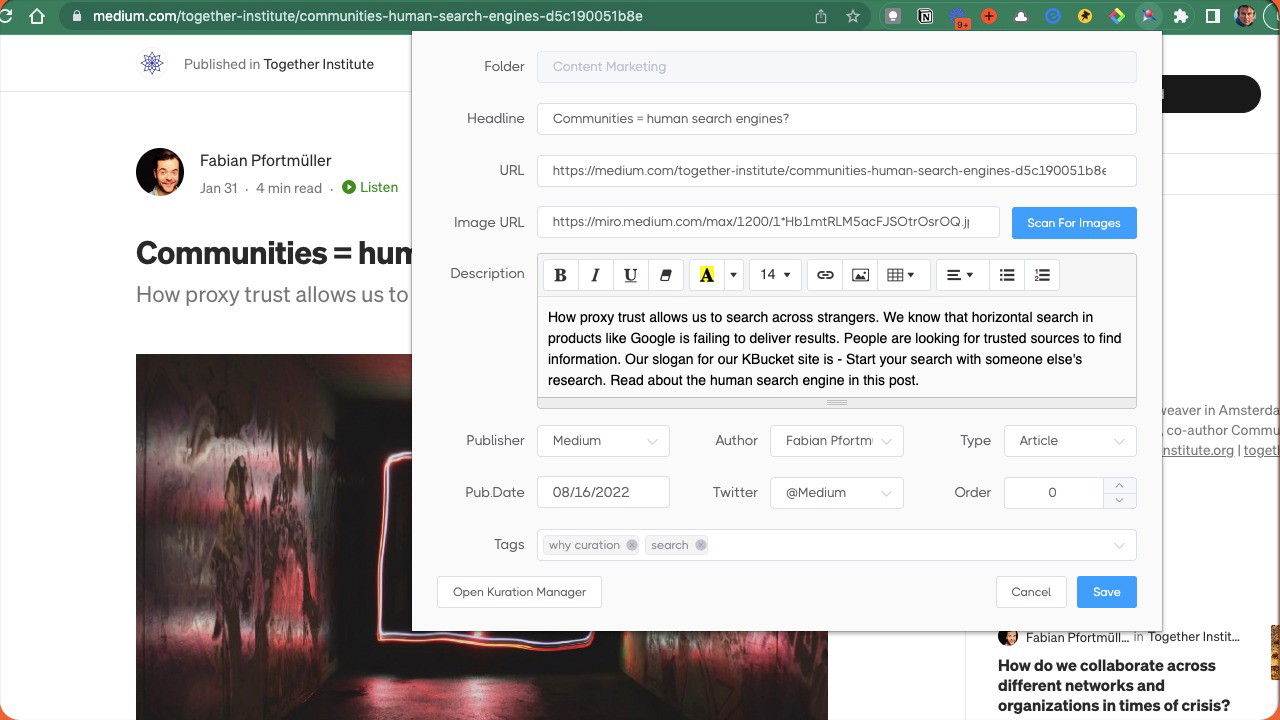Insert a link using the chain icon
1280x720 pixels.
[825, 275]
